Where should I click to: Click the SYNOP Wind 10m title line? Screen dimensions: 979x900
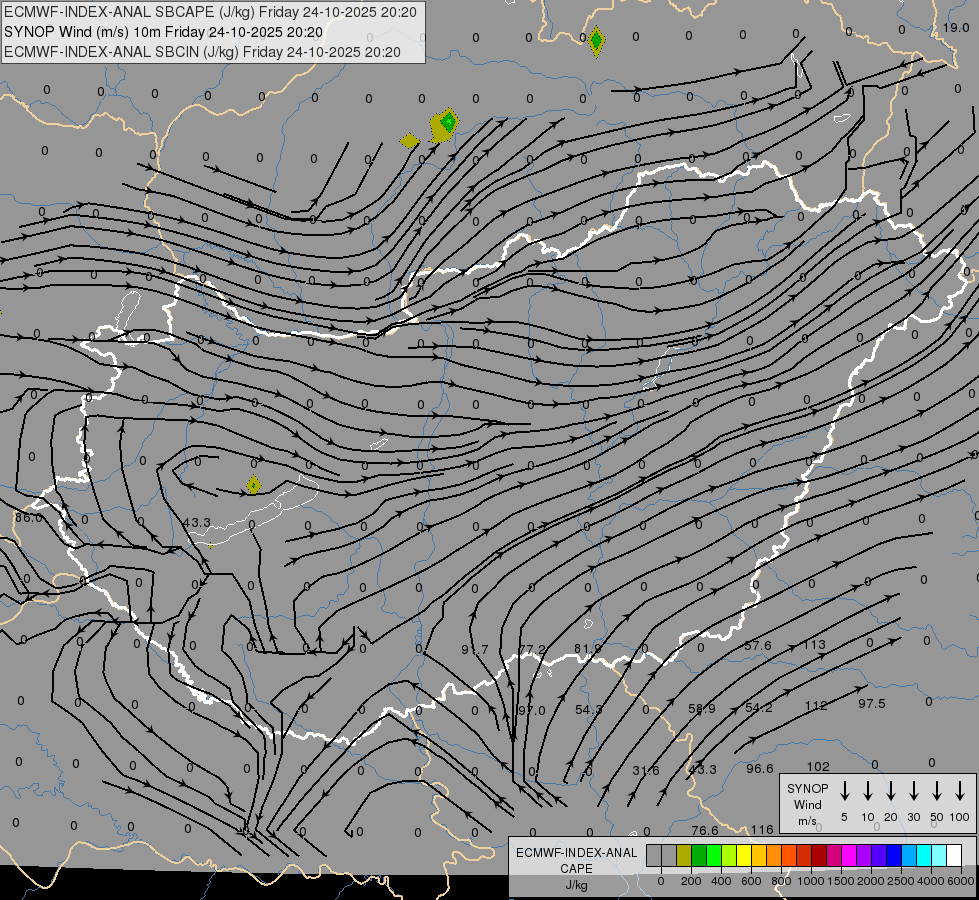[x=164, y=32]
